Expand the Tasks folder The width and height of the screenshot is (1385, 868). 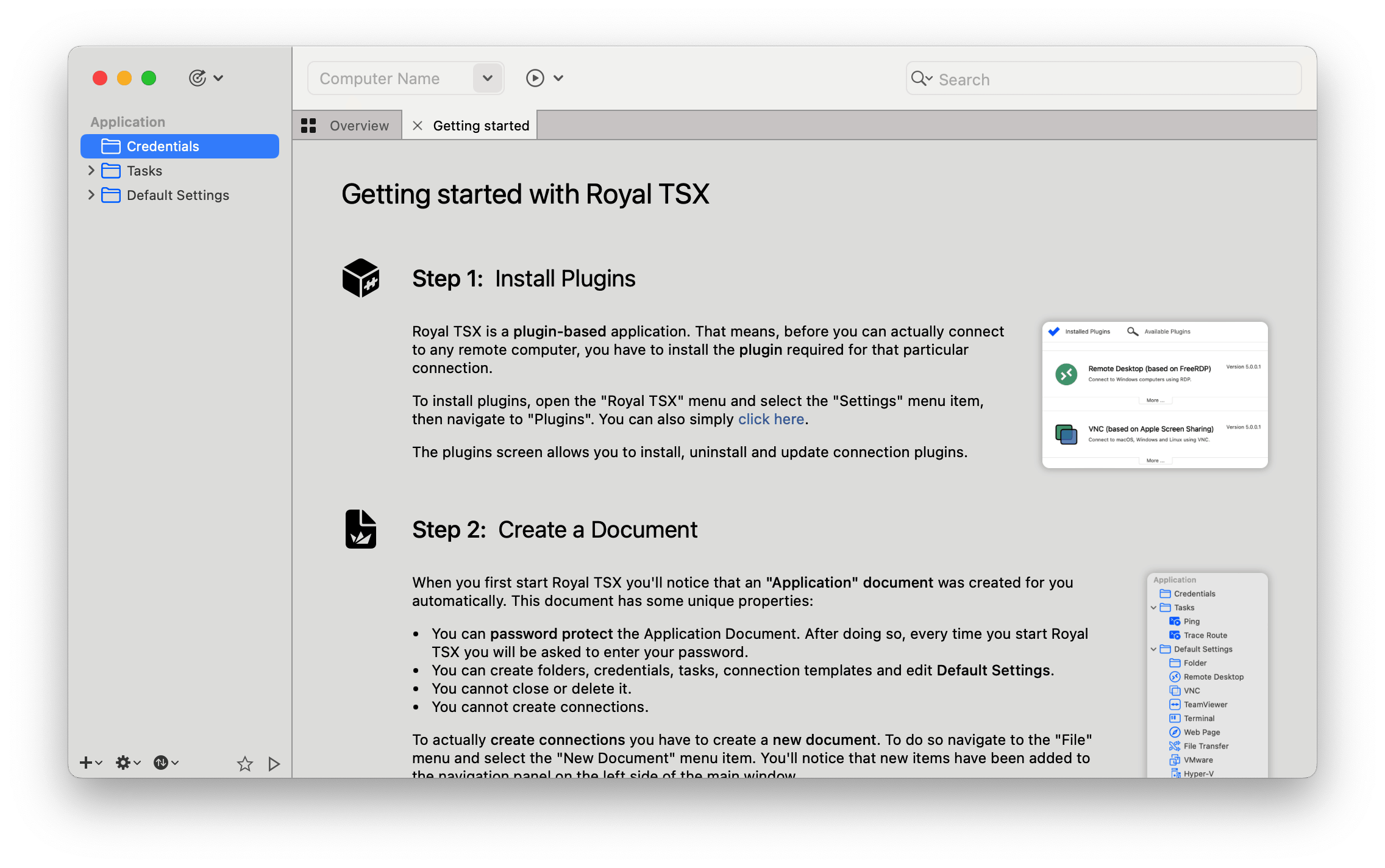91,170
